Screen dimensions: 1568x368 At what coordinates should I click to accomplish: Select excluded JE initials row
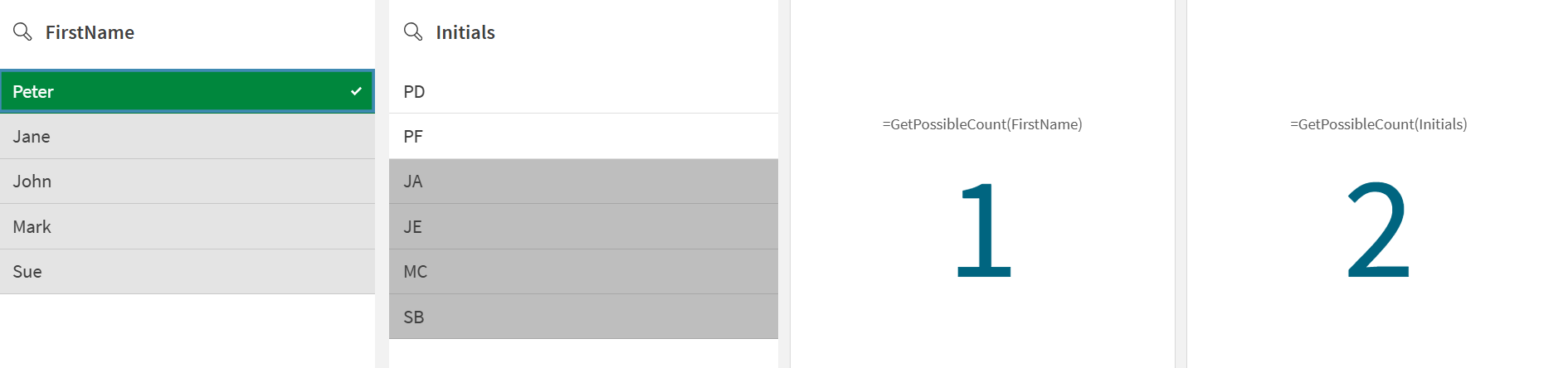582,226
